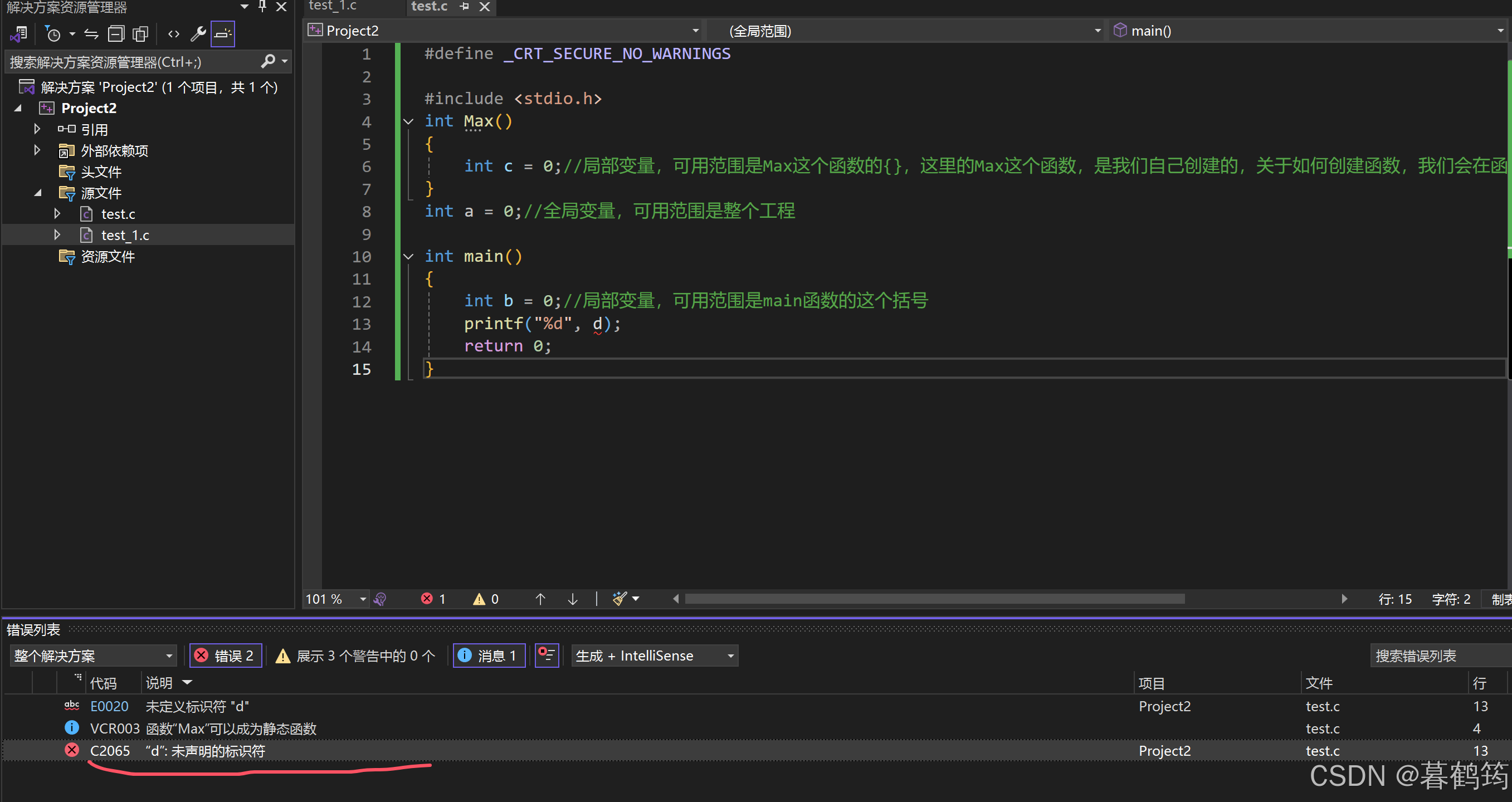The height and width of the screenshot is (802, 1512).
Task: Open the E0020 error code link
Action: pyautogui.click(x=109, y=706)
